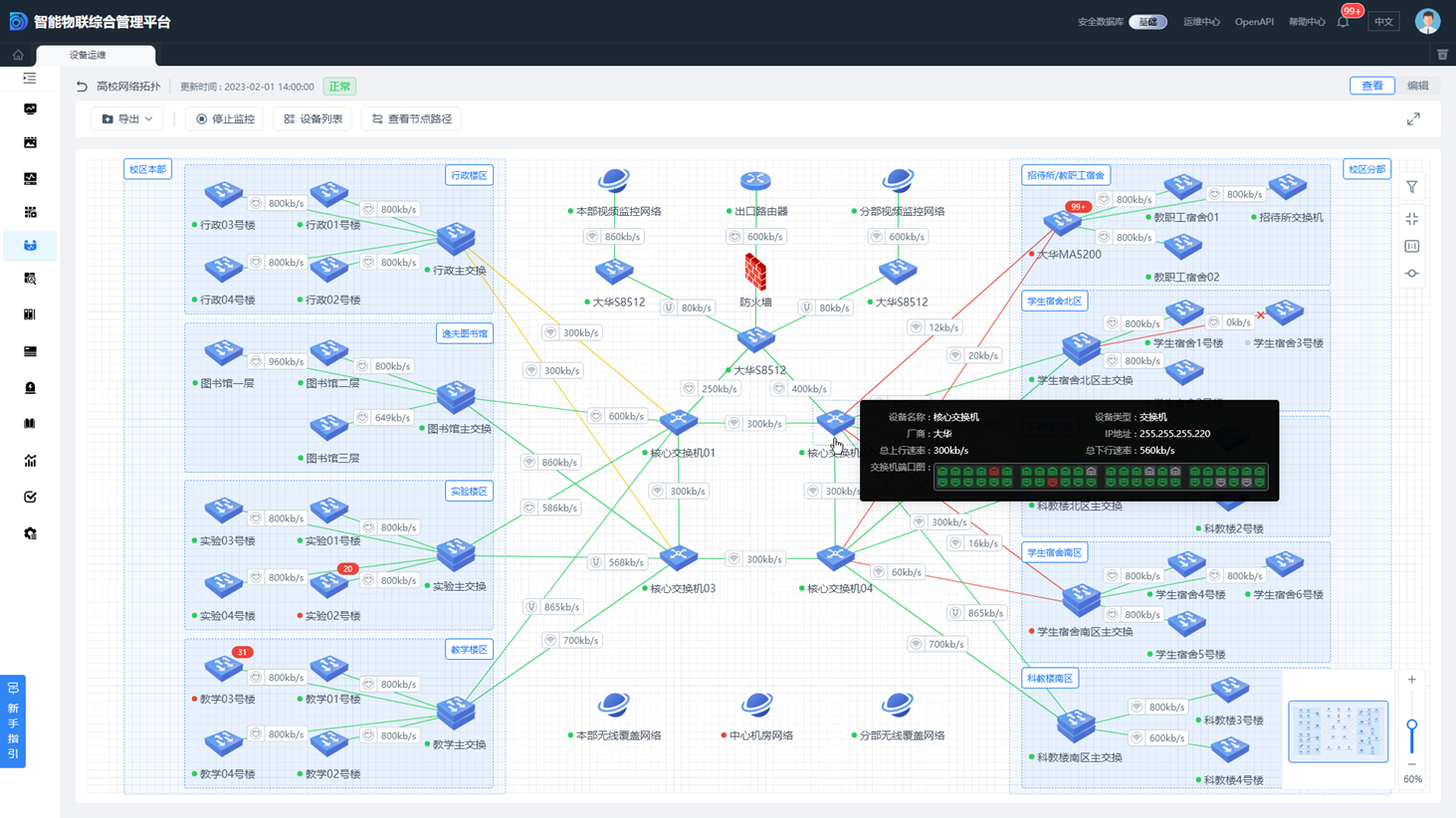Click 查看节点路径 button
Viewport: 1456px width, 818px height.
coord(412,118)
